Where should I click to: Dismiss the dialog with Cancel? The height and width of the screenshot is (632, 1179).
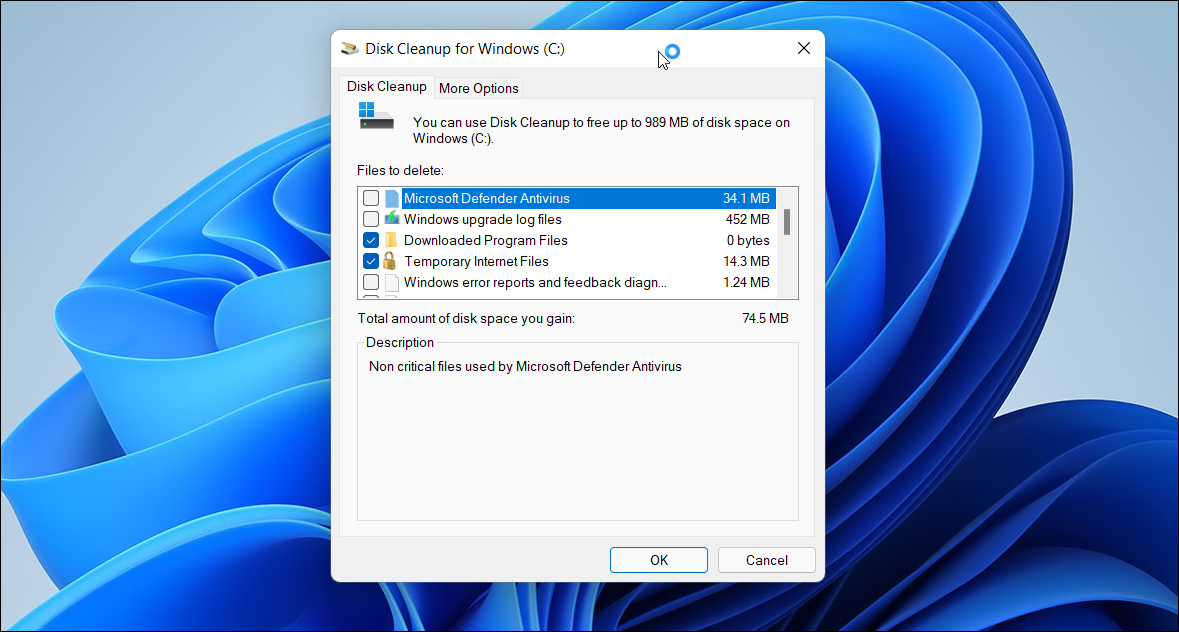tap(766, 560)
